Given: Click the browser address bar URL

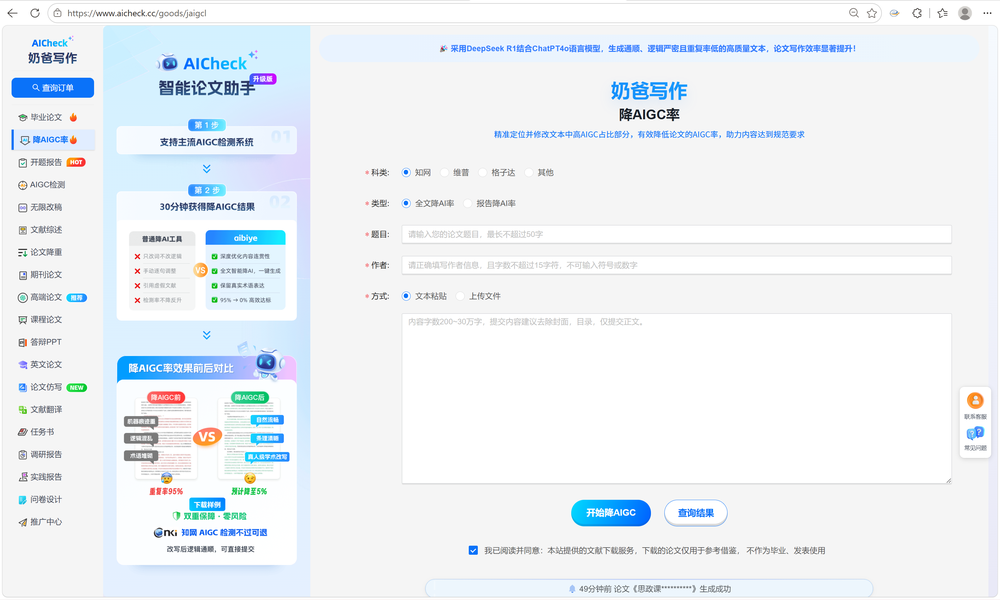Looking at the screenshot, I should pos(136,13).
